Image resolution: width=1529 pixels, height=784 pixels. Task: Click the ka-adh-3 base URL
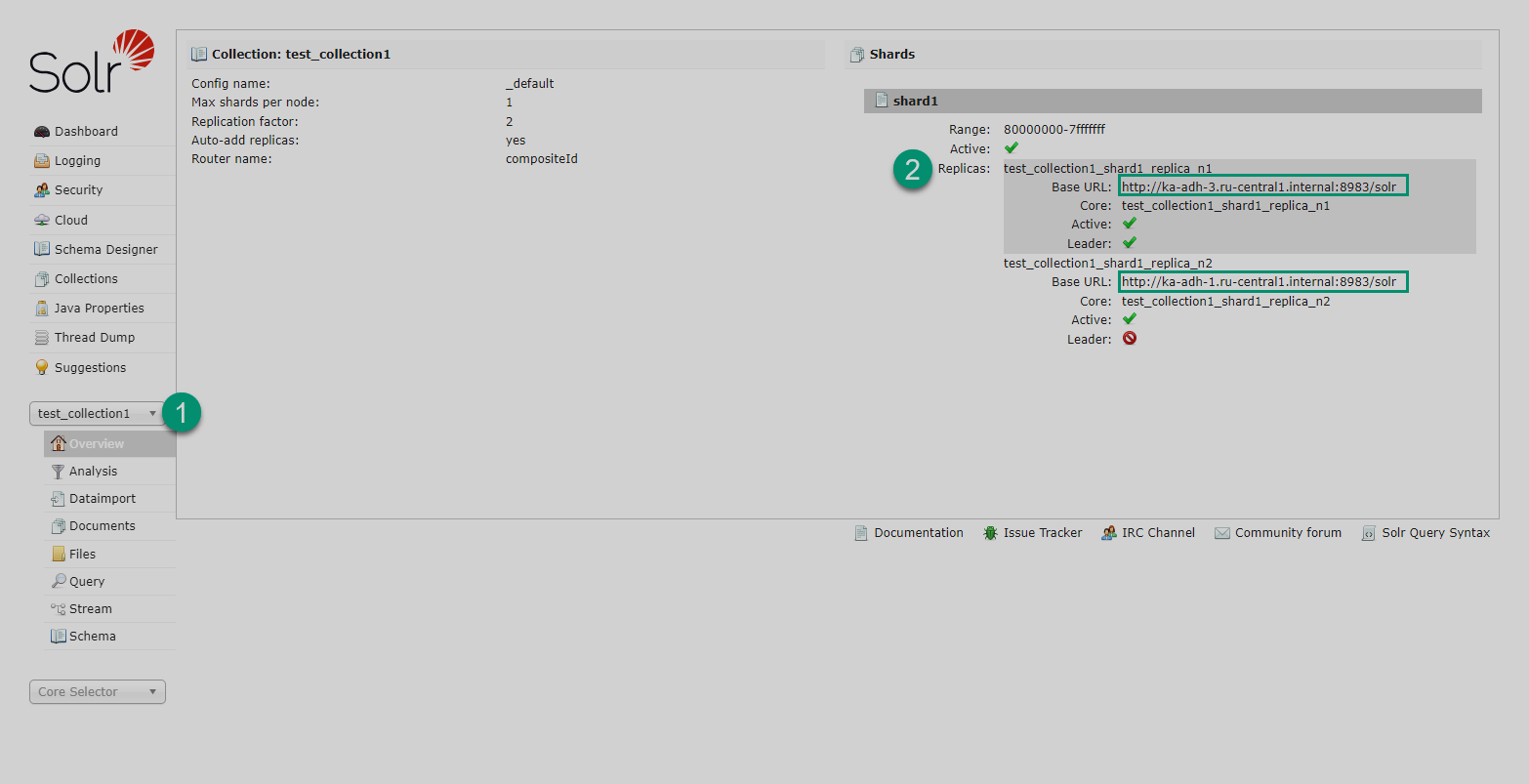[1260, 186]
